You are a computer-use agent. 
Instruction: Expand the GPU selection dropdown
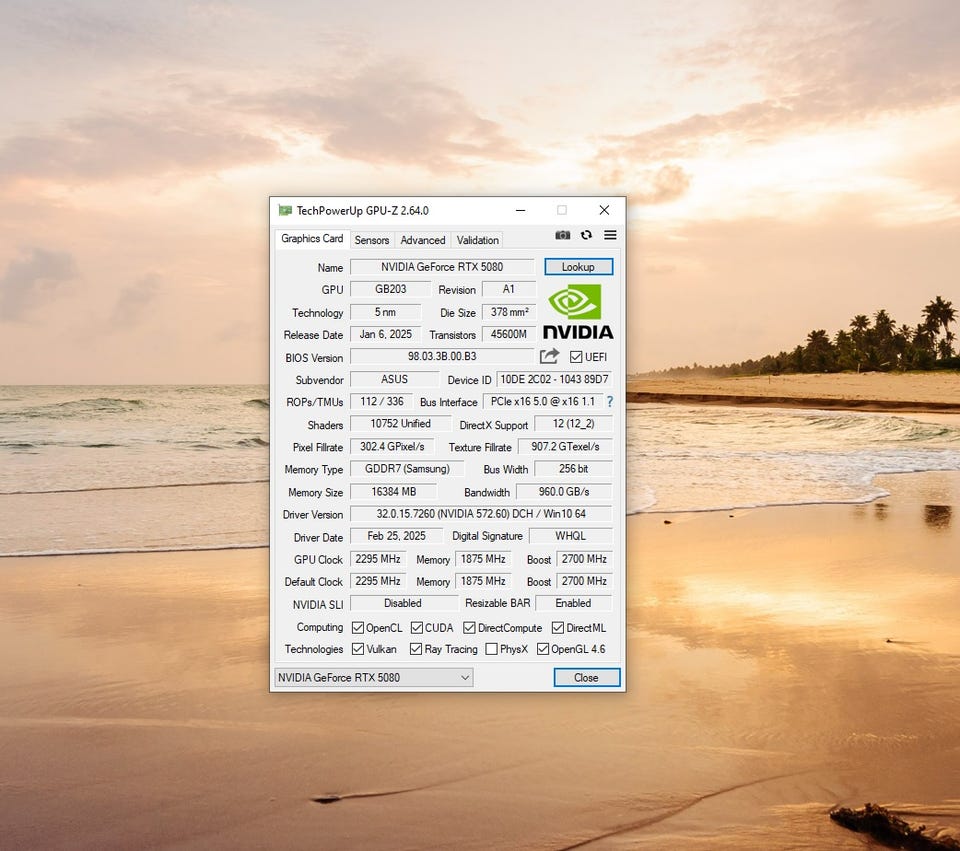(x=373, y=677)
